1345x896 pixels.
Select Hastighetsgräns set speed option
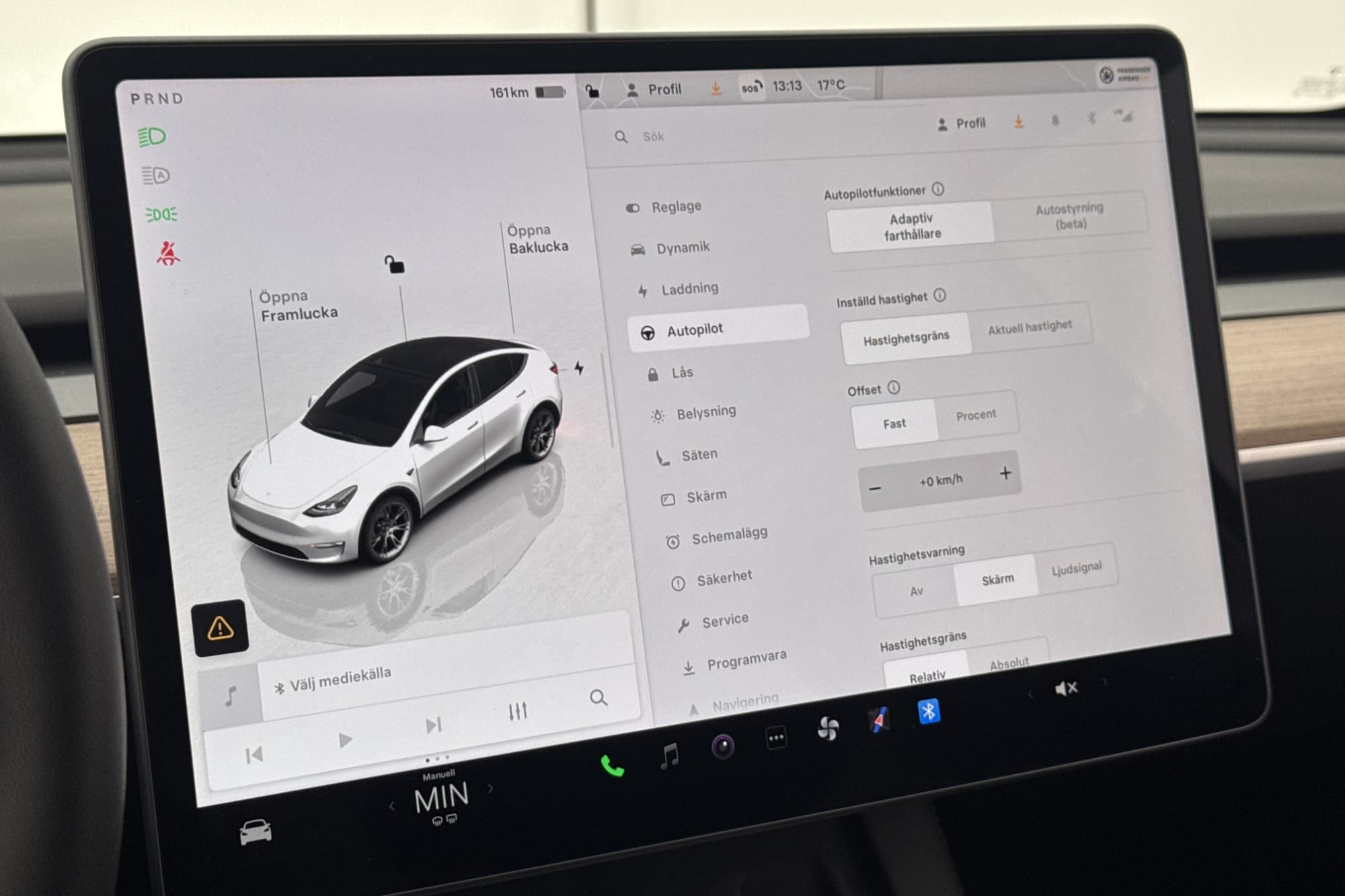906,337
